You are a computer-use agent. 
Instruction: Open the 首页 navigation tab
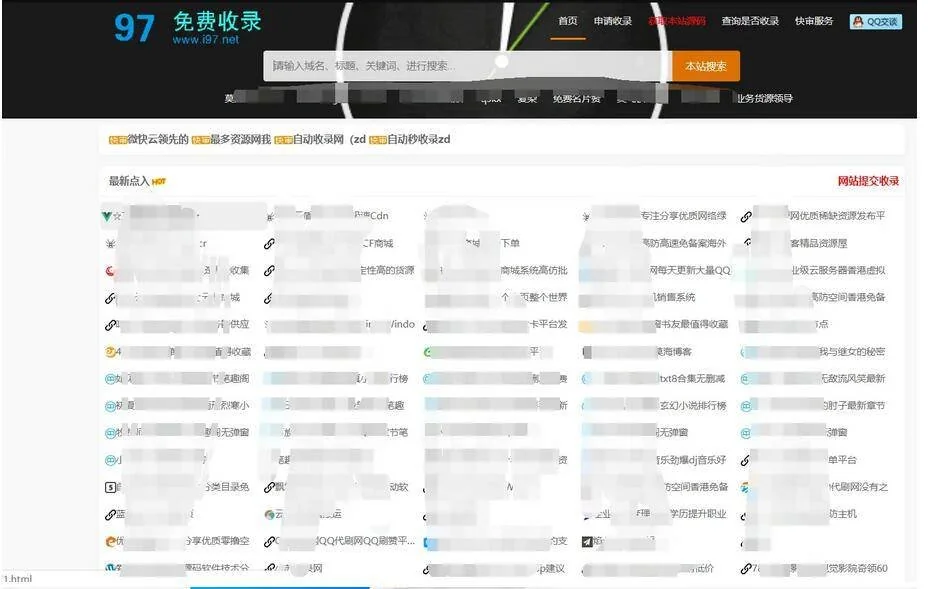click(567, 21)
